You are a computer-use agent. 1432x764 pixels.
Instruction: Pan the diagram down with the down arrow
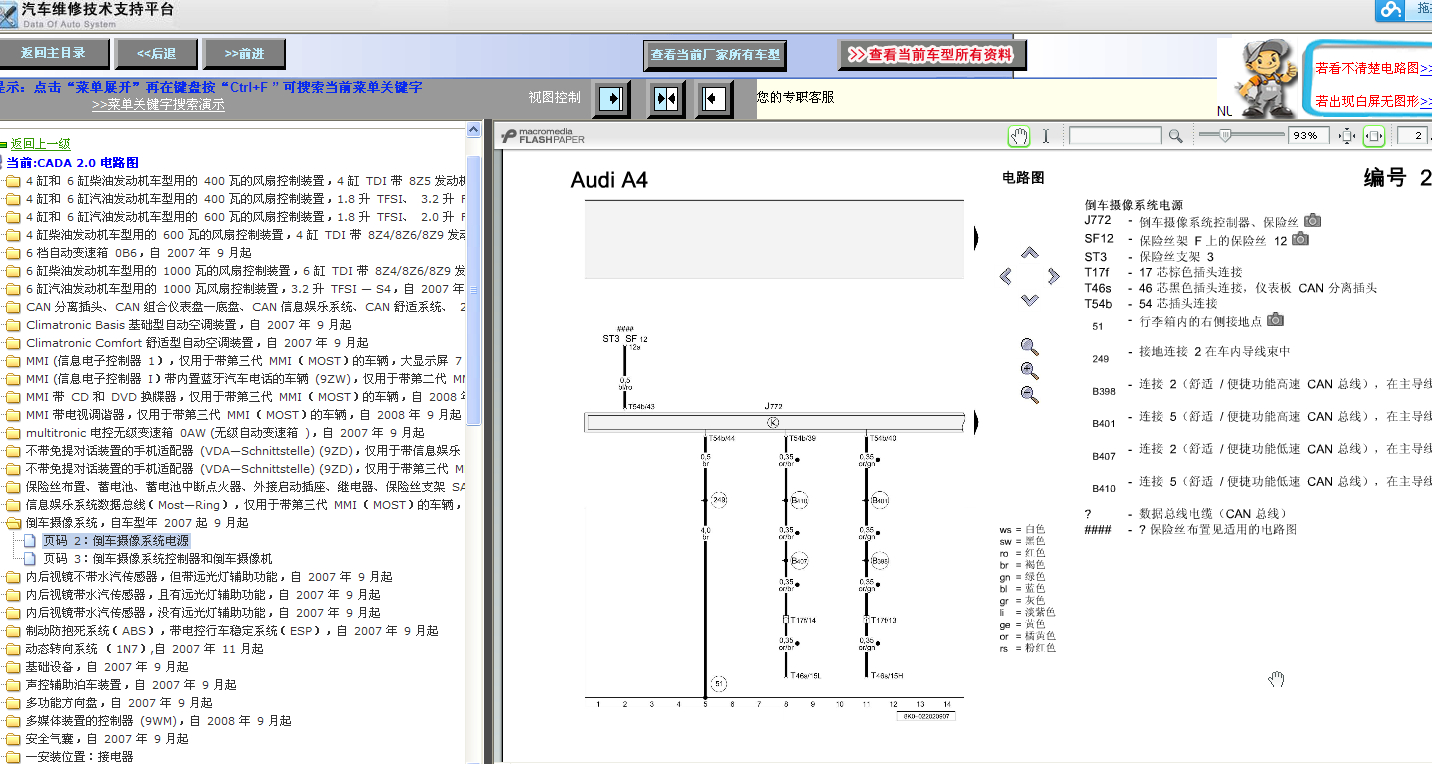(x=1029, y=299)
